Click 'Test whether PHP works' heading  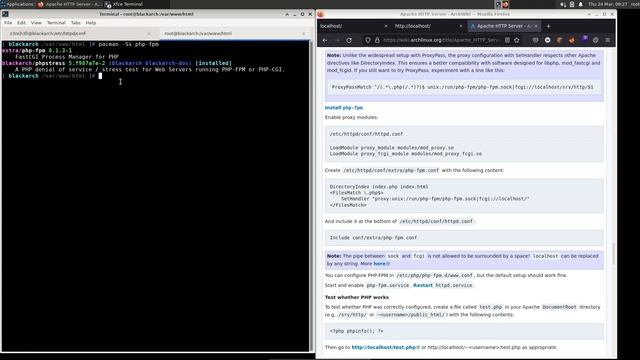click(357, 297)
